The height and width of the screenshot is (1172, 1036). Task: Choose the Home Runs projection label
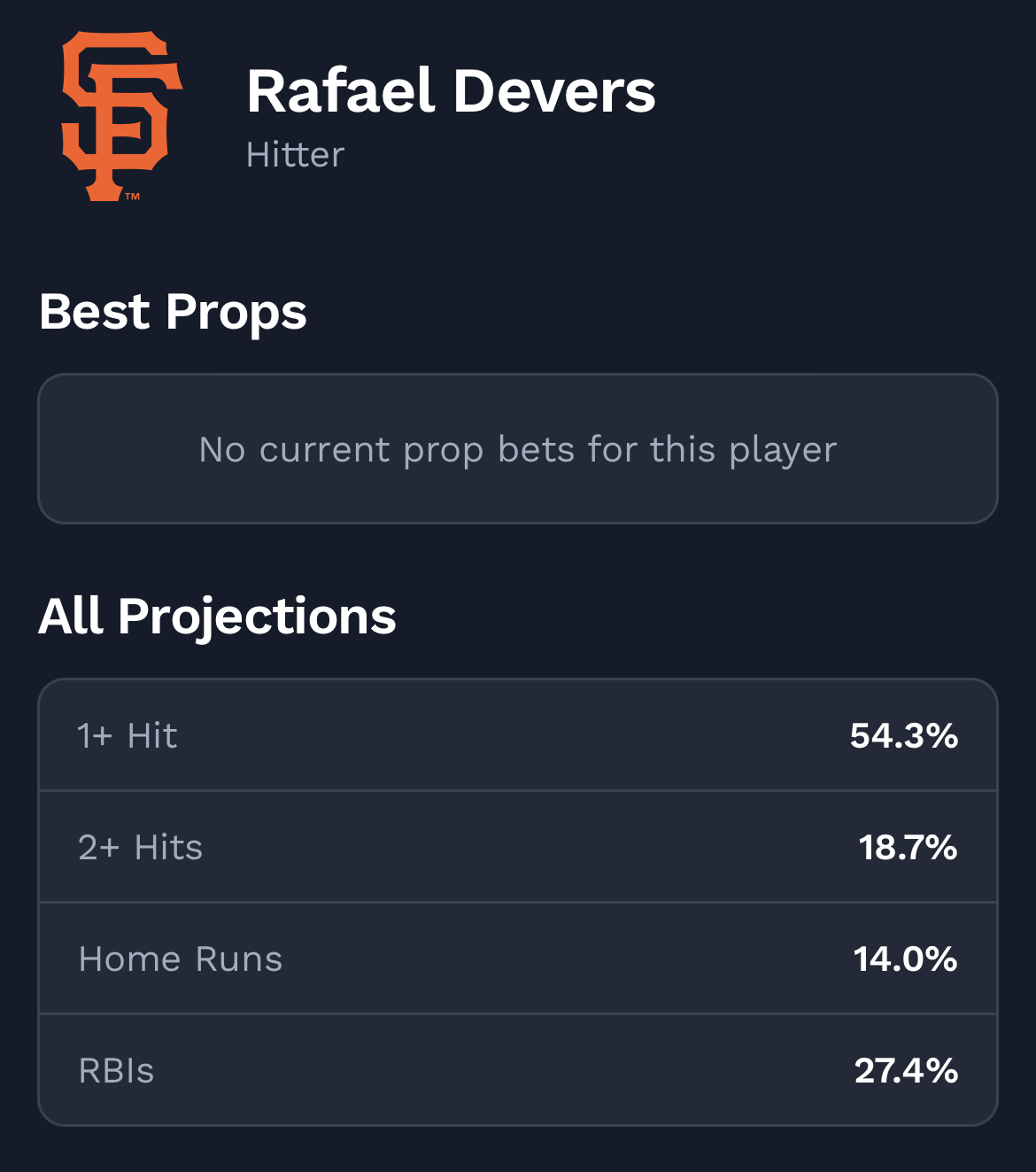pyautogui.click(x=181, y=959)
